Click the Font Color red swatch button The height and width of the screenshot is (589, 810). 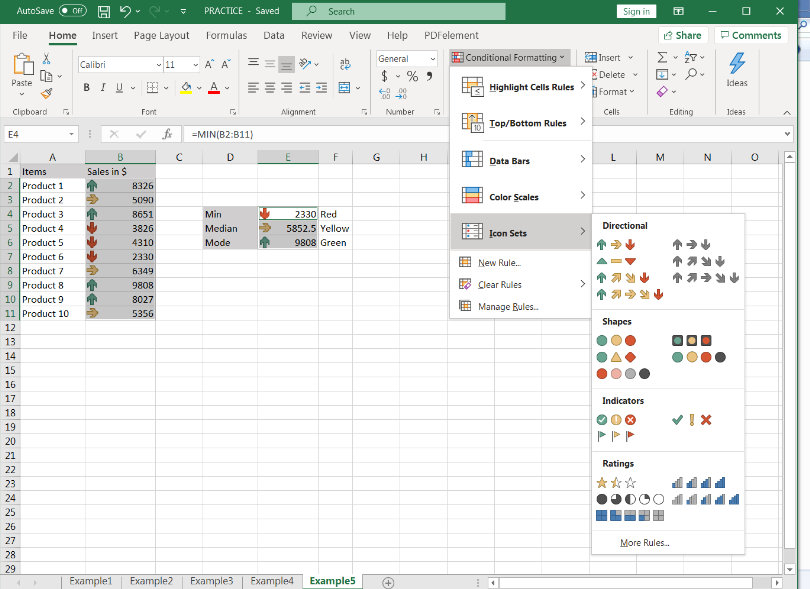[214, 88]
